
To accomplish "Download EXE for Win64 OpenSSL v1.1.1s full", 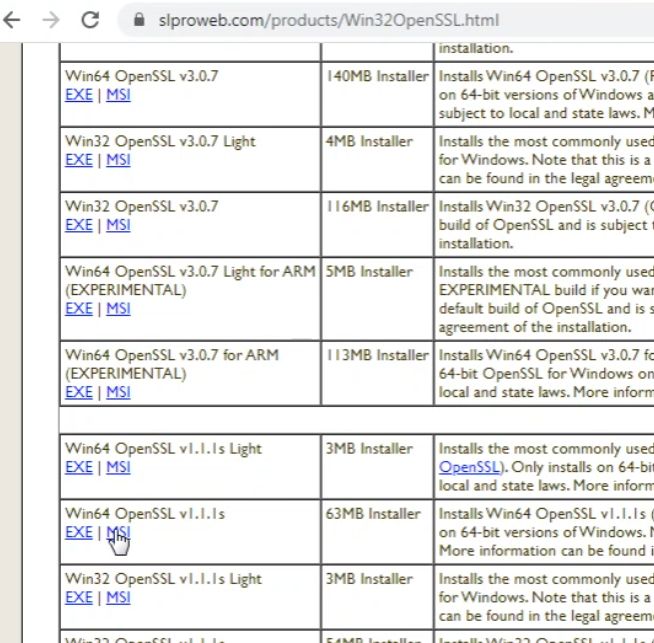I will click(79, 532).
